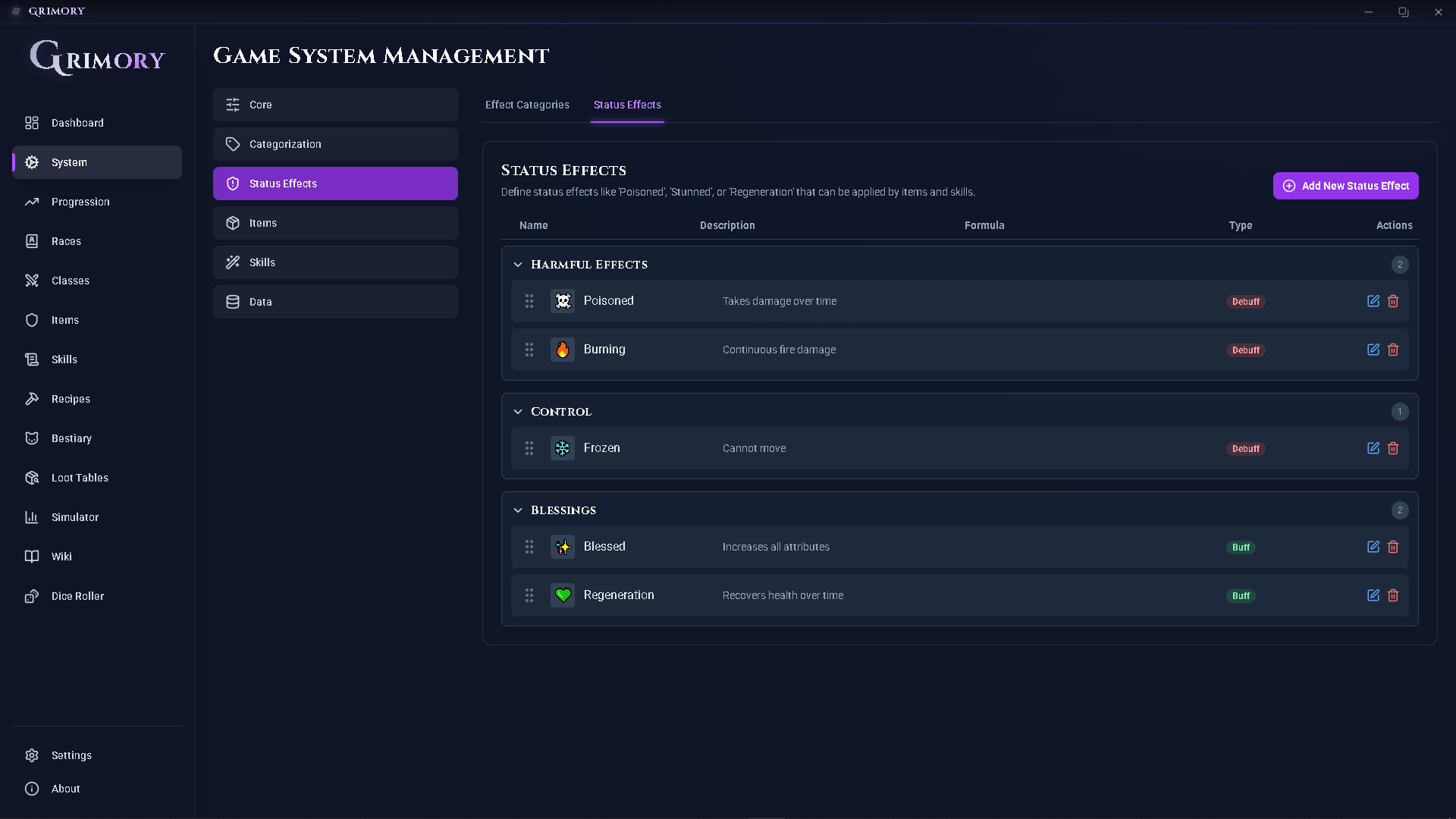Image resolution: width=1456 pixels, height=819 pixels.
Task: Collapse the Control group
Action: 518,412
